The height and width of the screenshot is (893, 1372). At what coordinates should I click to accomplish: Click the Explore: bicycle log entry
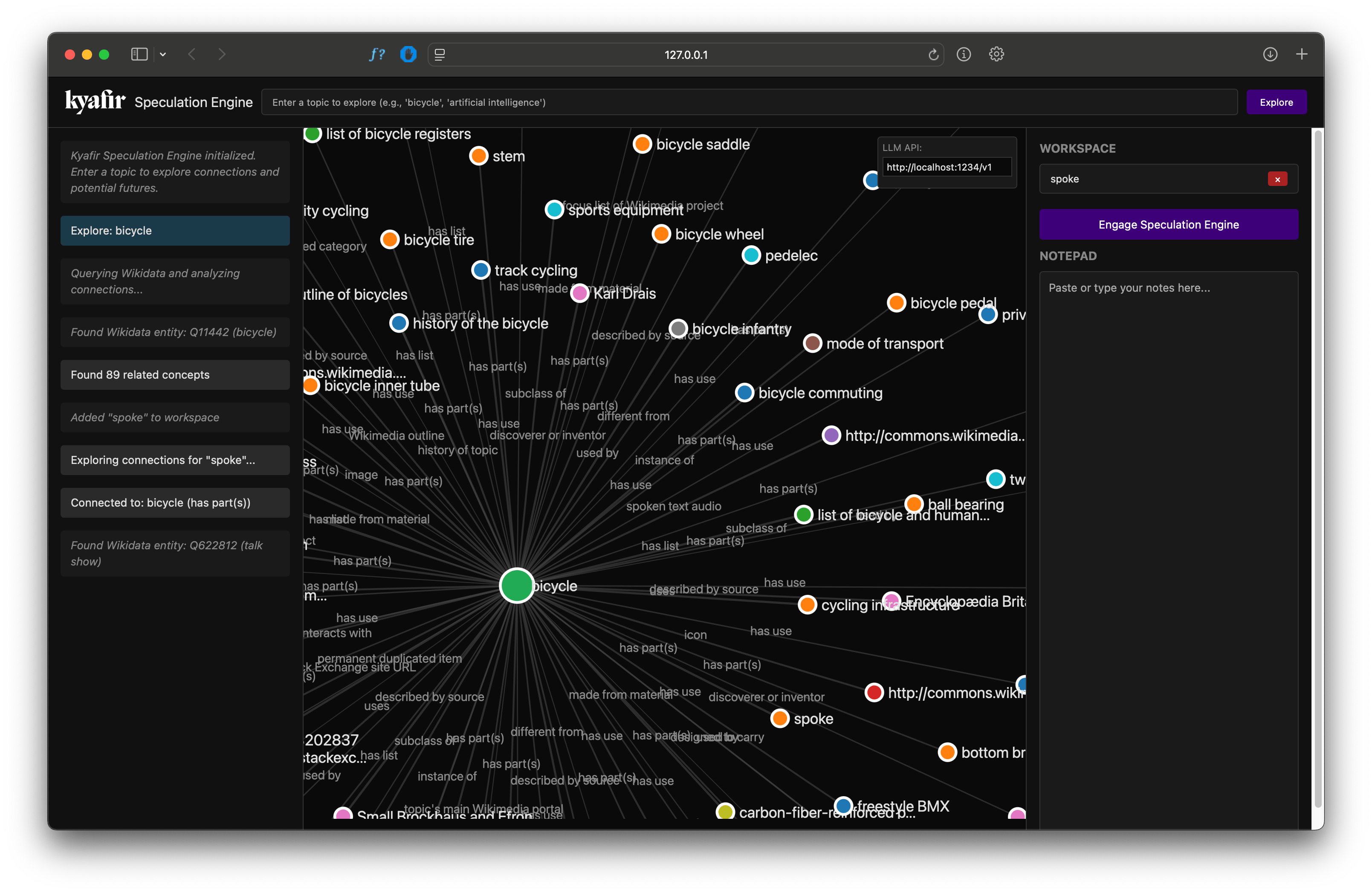pos(175,231)
